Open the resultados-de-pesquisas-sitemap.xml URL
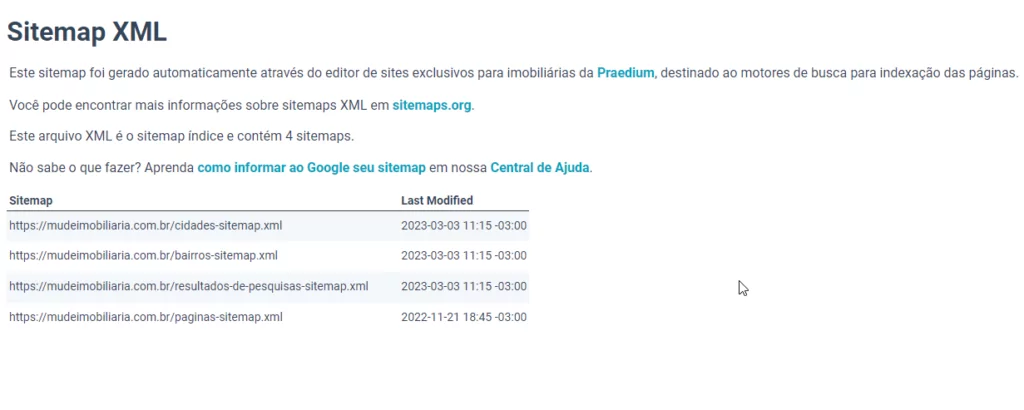1024x410 pixels. [189, 286]
